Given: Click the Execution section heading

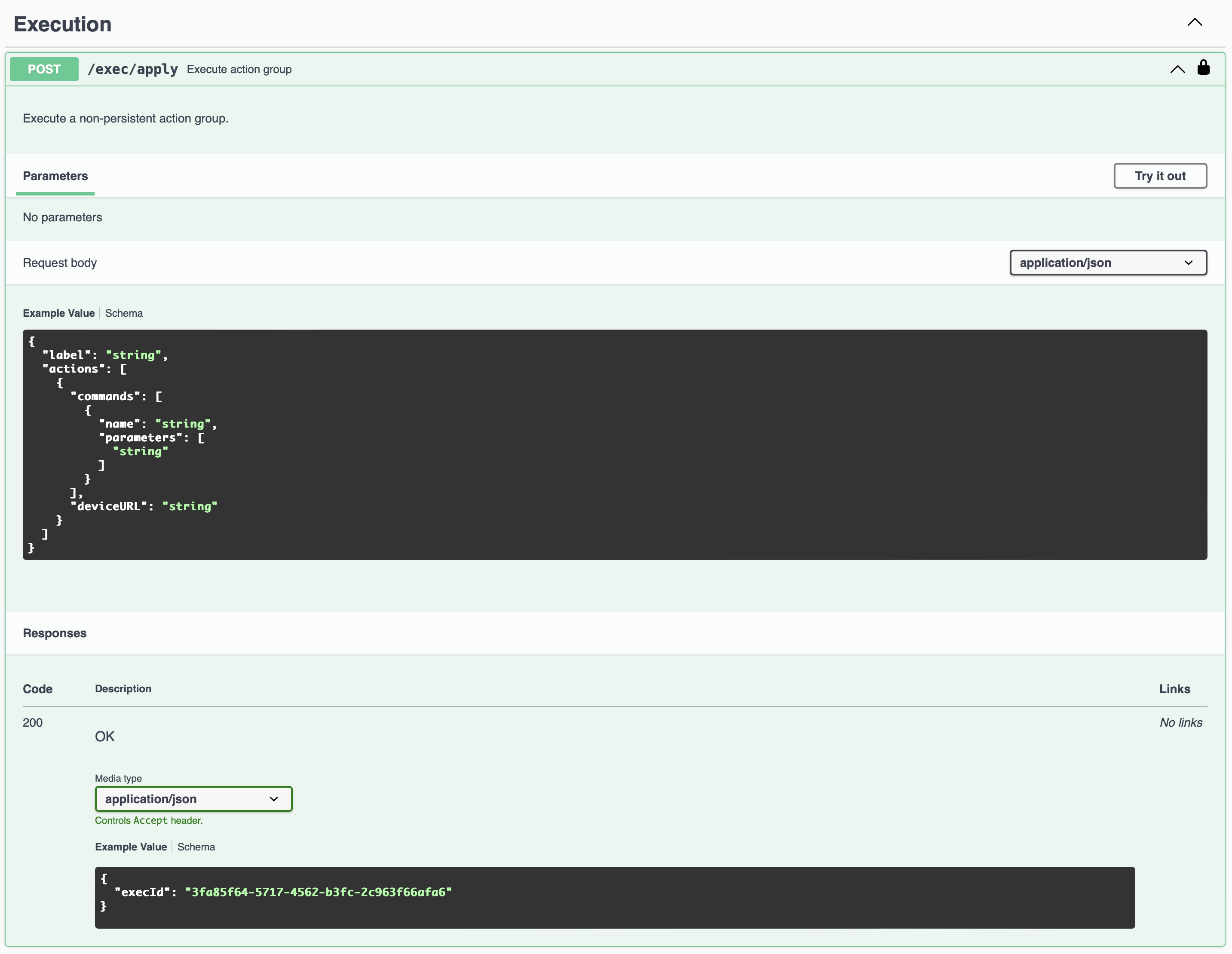Looking at the screenshot, I should 63,24.
